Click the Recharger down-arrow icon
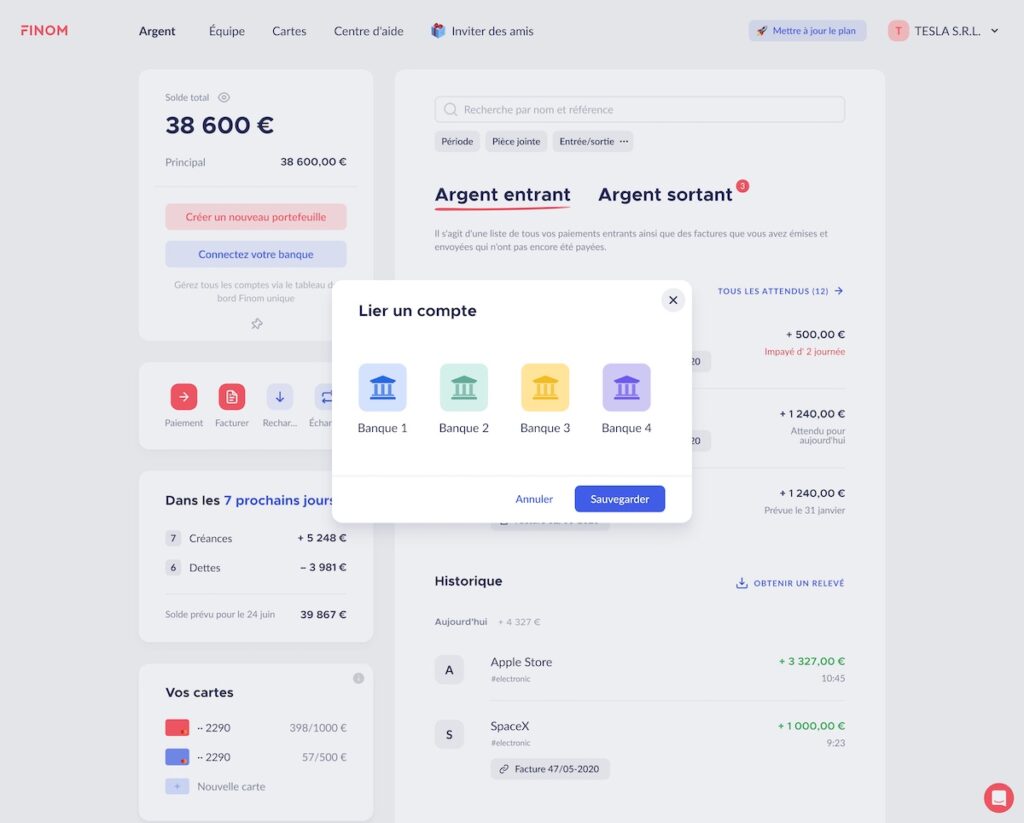Image resolution: width=1024 pixels, height=823 pixels. click(280, 397)
